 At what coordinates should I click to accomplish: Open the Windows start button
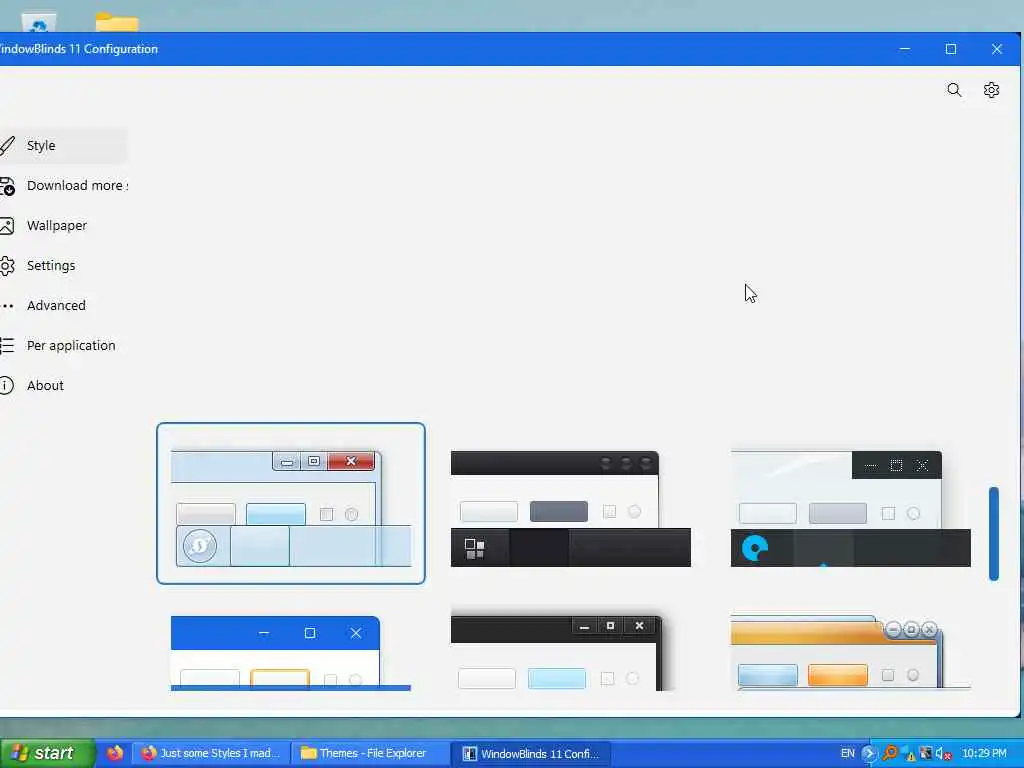(47, 754)
